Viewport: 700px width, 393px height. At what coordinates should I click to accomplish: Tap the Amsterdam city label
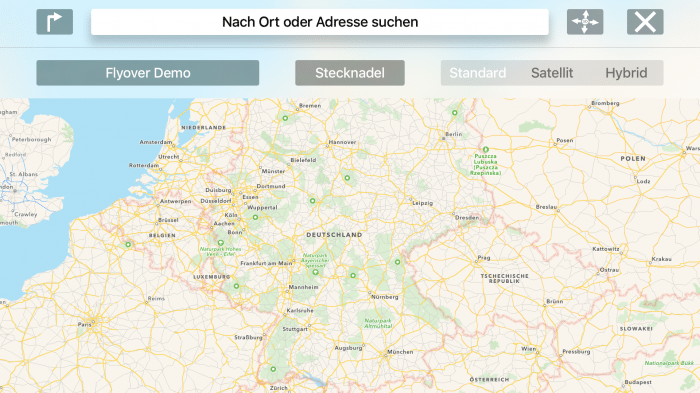point(156,142)
